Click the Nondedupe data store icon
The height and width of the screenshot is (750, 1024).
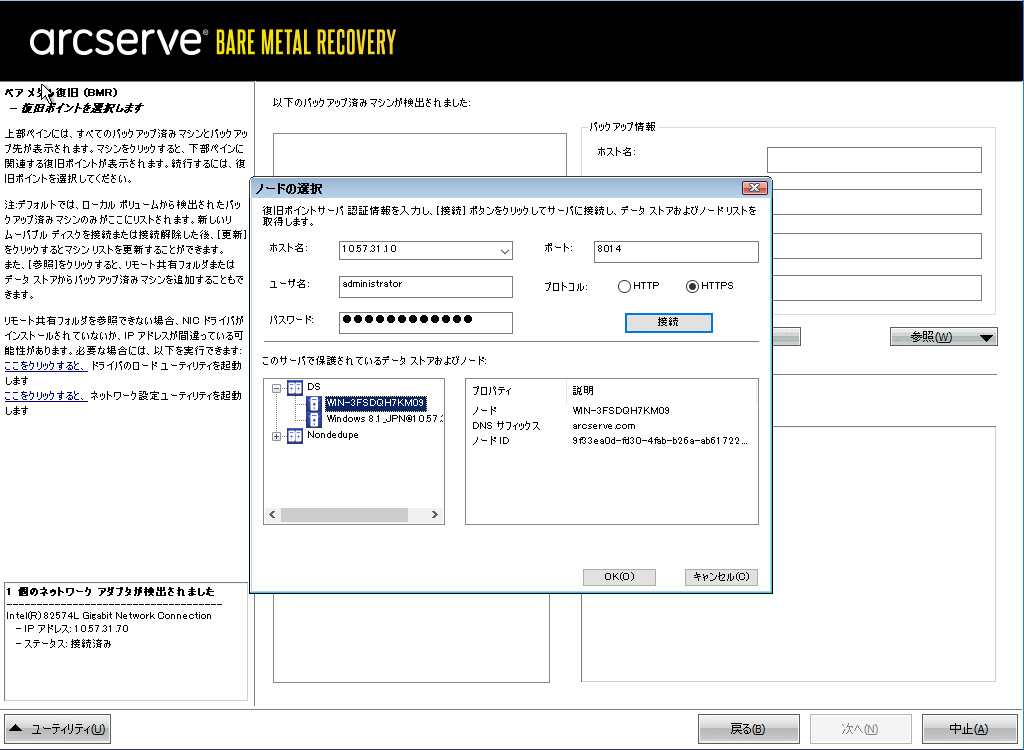tap(295, 435)
